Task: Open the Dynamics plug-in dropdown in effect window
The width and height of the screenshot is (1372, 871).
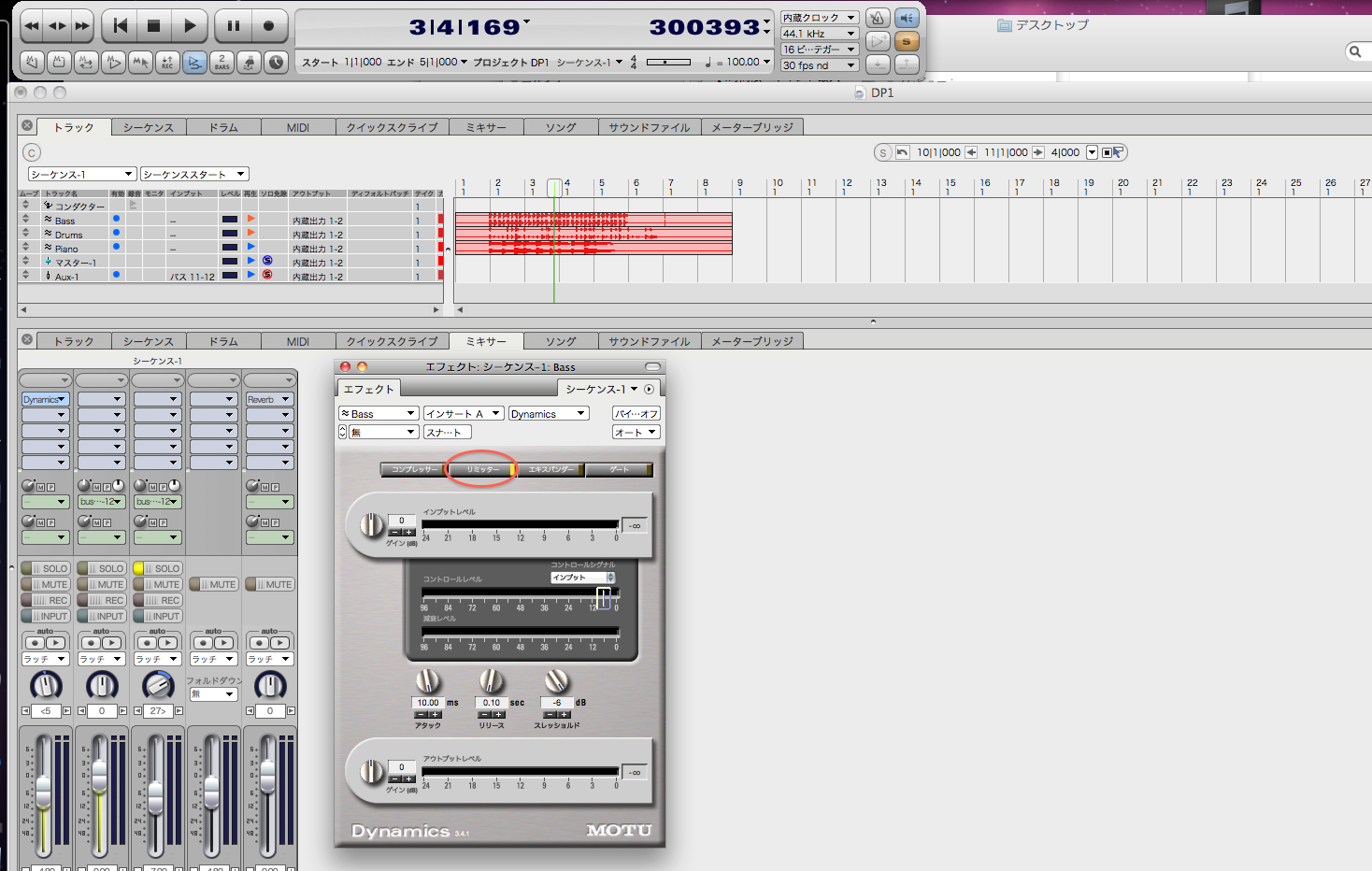Action: (x=549, y=413)
